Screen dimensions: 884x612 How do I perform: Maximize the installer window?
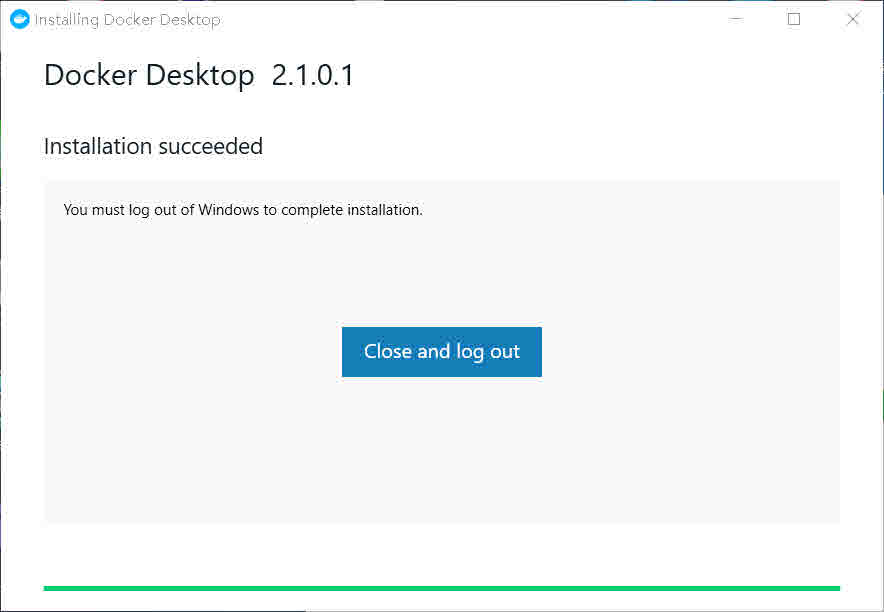794,19
